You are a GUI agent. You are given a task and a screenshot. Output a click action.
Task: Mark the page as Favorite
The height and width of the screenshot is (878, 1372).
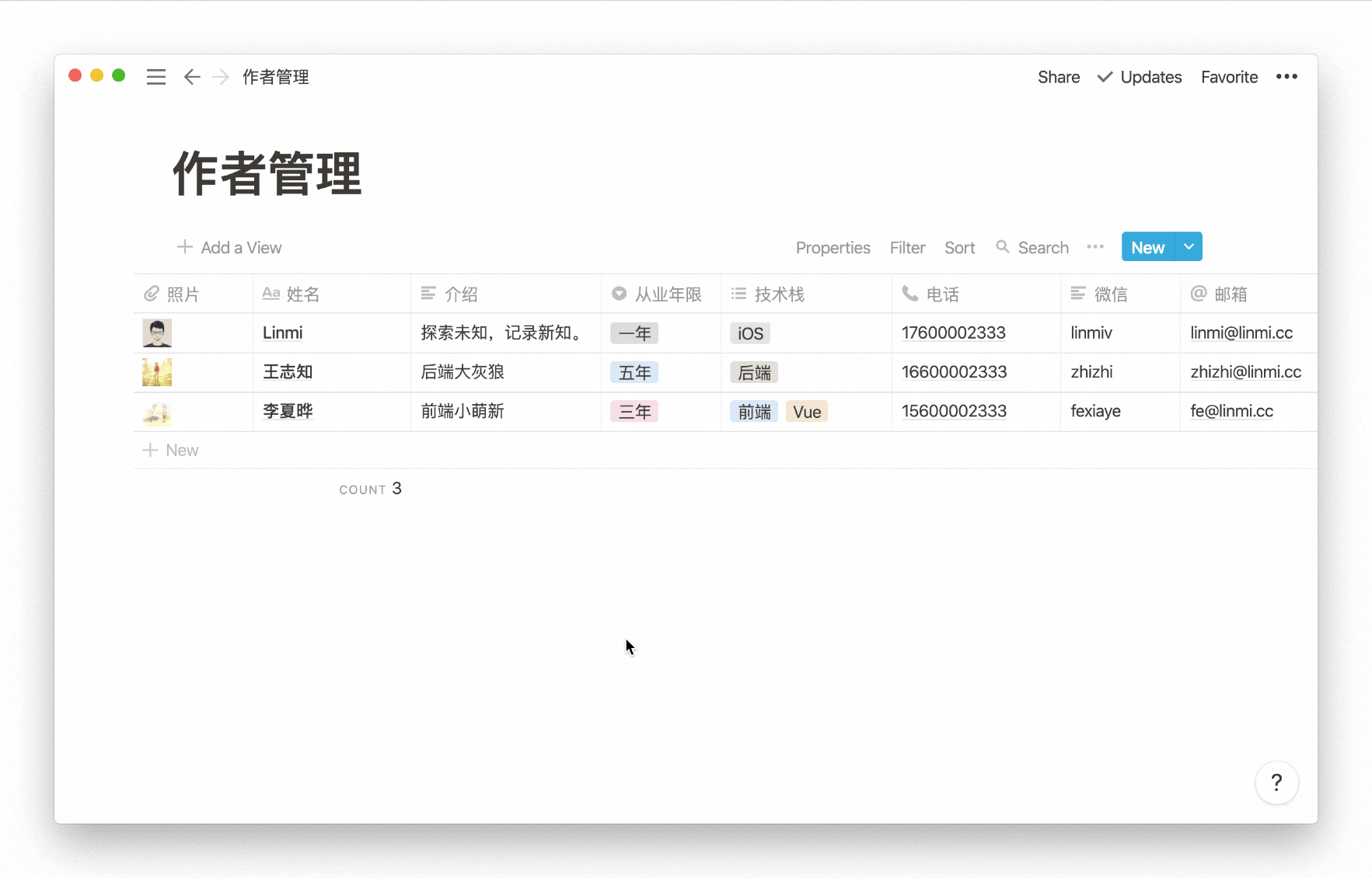click(x=1229, y=77)
